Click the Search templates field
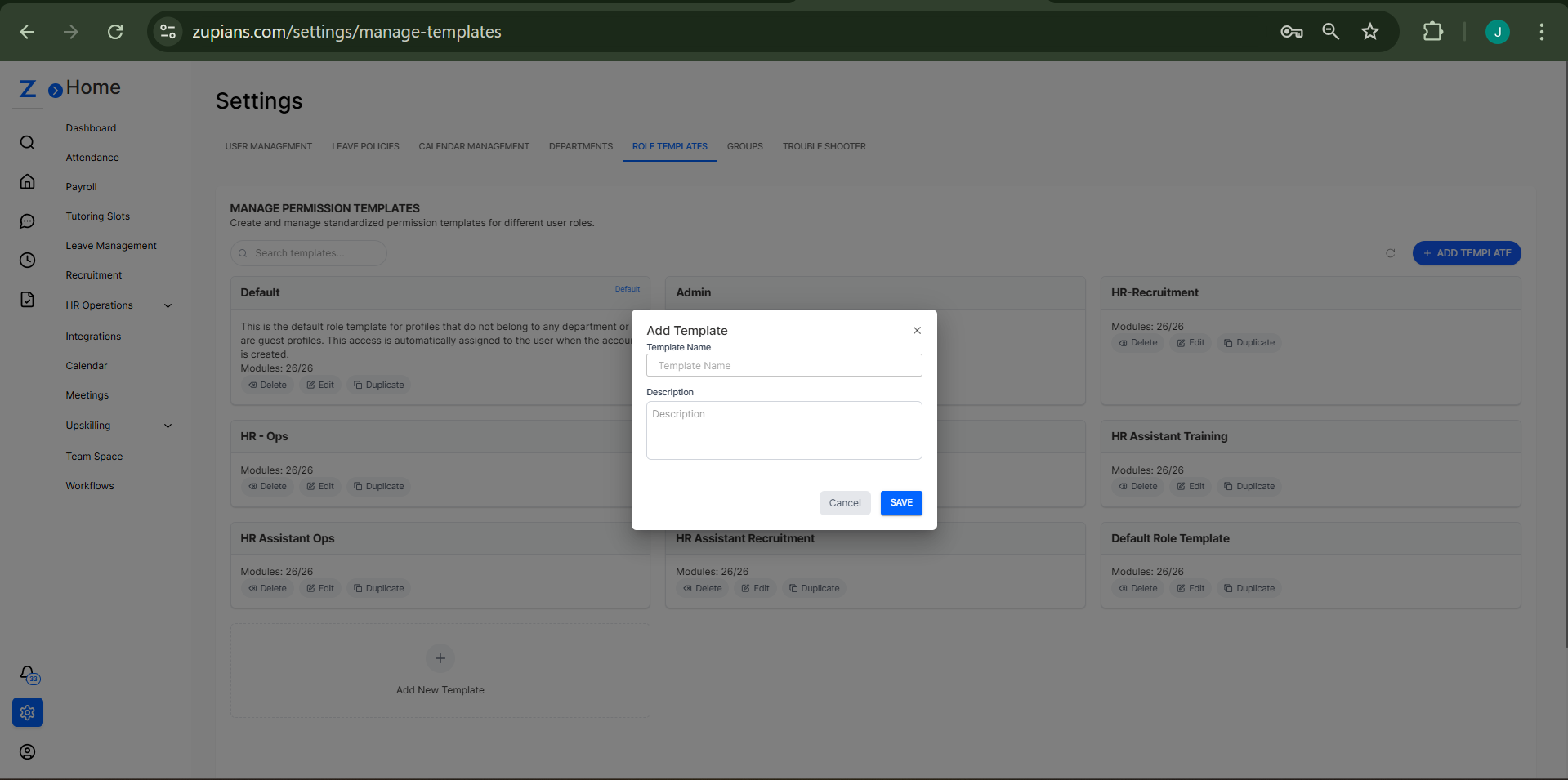Screen dimensions: 1568x780 (x=308, y=253)
